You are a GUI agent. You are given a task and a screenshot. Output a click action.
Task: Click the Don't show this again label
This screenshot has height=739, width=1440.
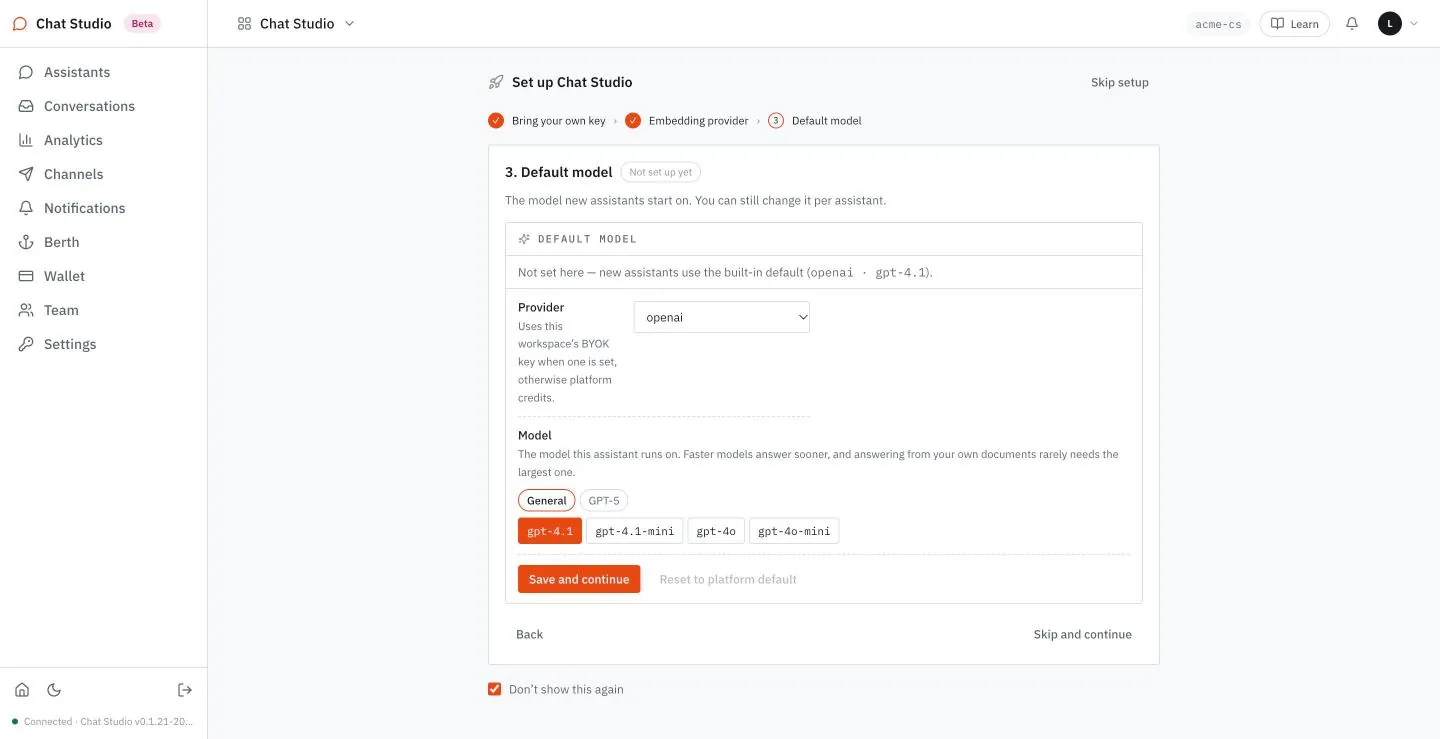pos(566,689)
